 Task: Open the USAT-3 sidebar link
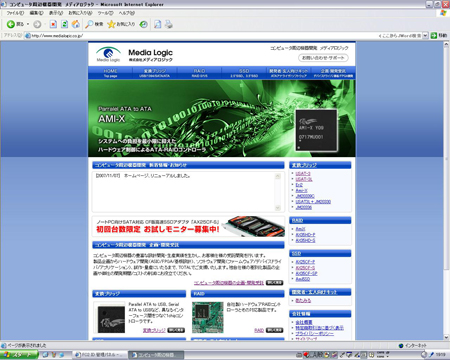[303, 174]
